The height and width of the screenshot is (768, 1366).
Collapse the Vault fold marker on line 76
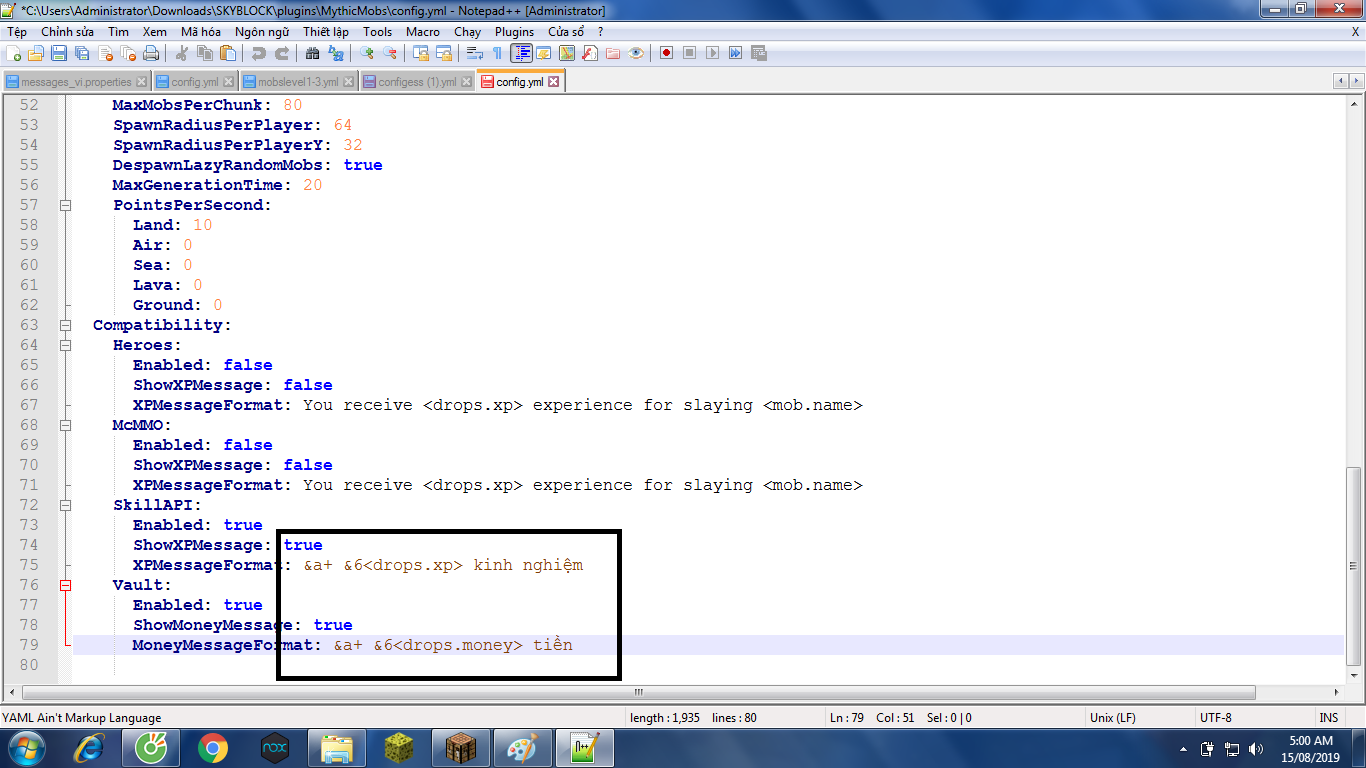point(66,585)
